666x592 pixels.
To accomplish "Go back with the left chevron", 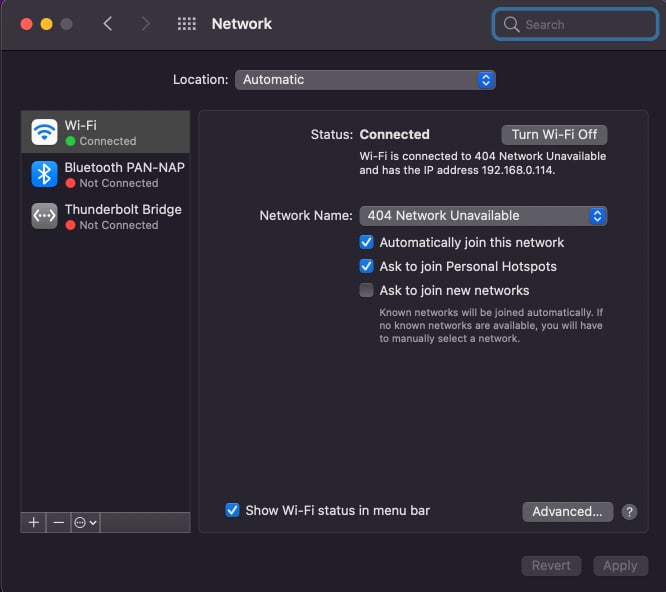I will coord(108,24).
